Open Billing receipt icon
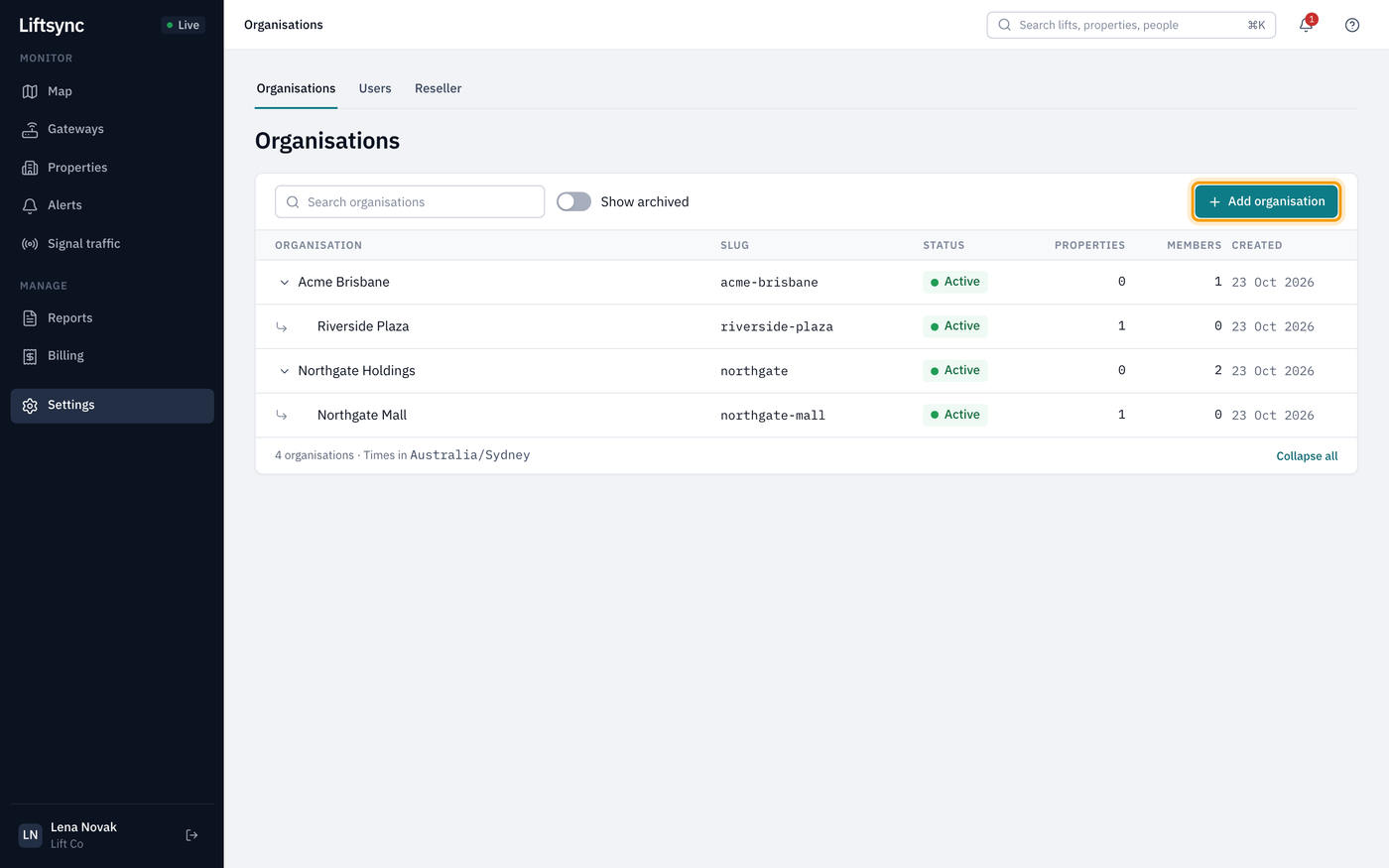1389x868 pixels. (x=30, y=356)
